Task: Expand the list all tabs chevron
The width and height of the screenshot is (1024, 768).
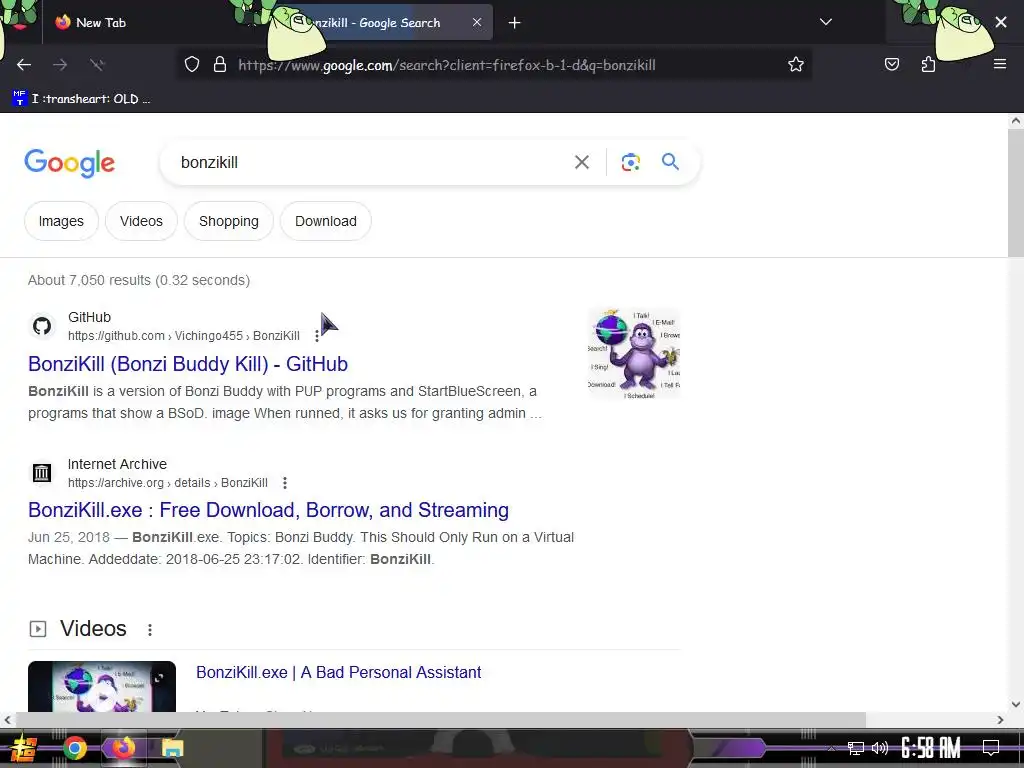Action: [825, 22]
